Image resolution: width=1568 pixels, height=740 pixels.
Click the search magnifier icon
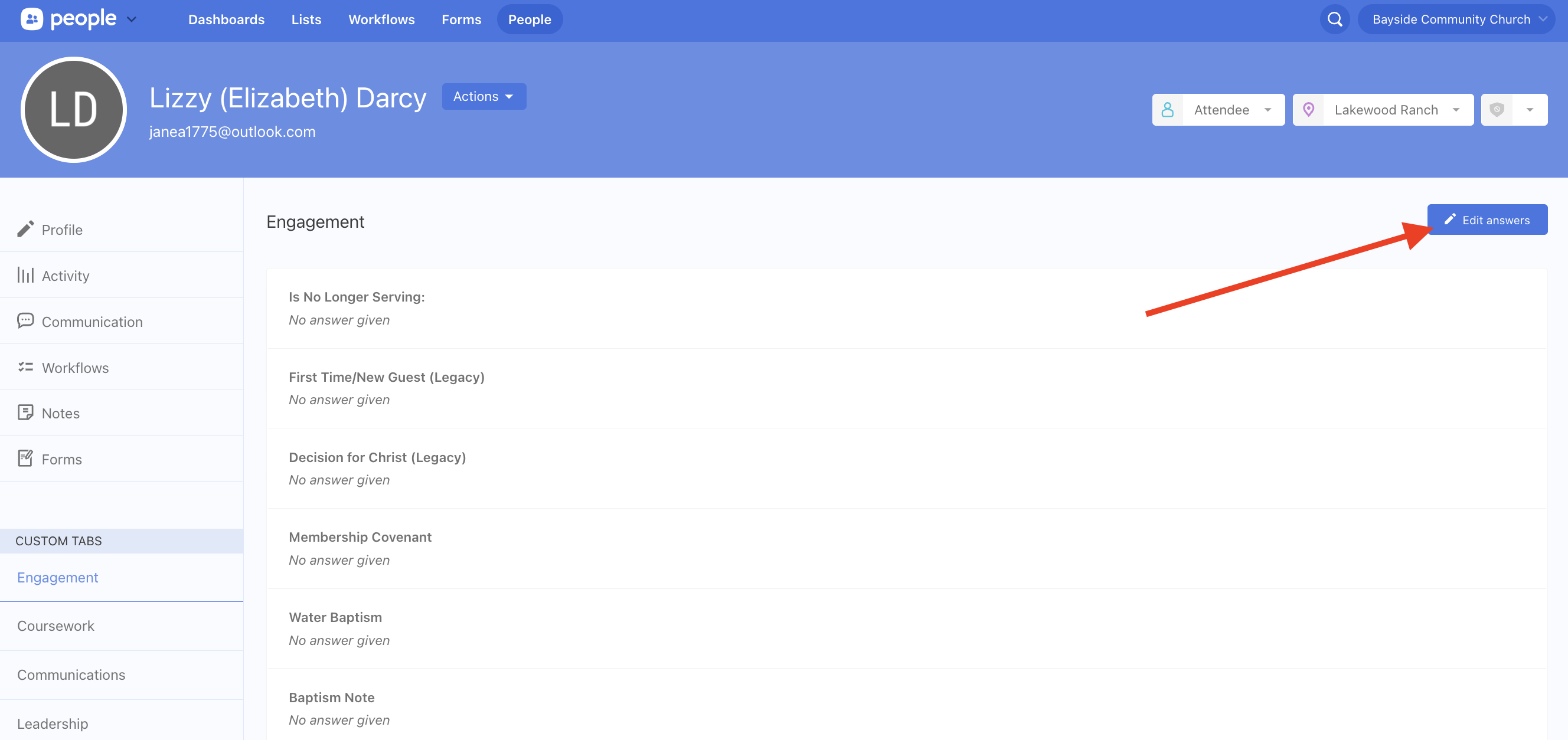[x=1334, y=19]
